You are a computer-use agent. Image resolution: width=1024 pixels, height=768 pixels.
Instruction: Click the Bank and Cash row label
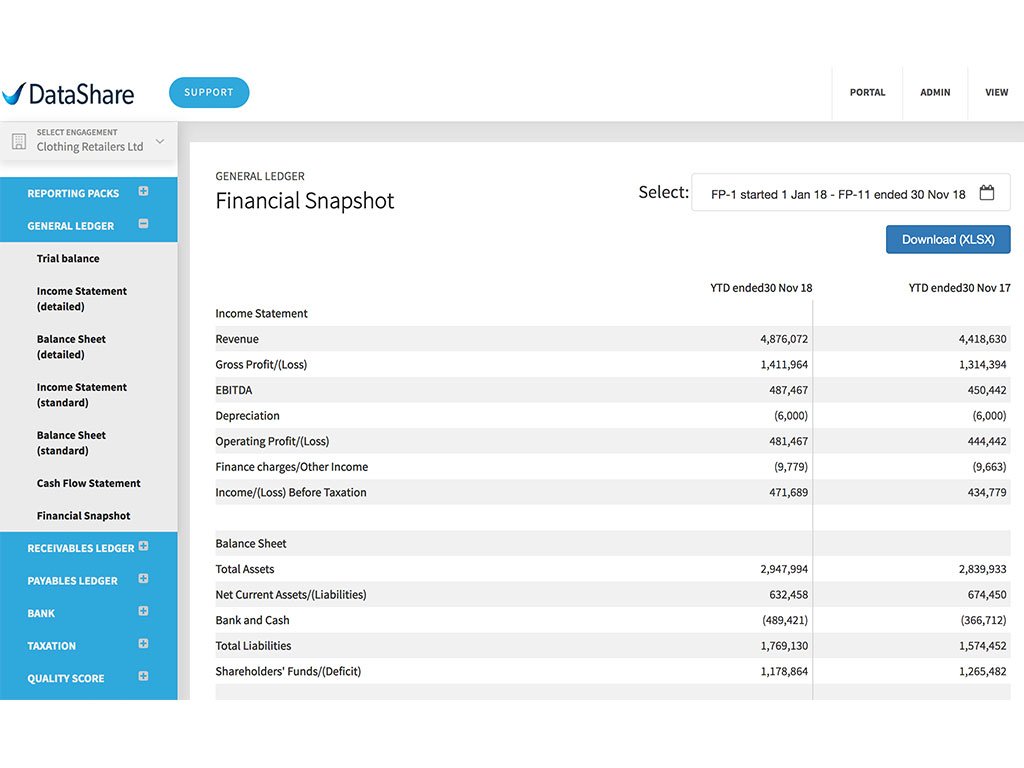tap(253, 620)
